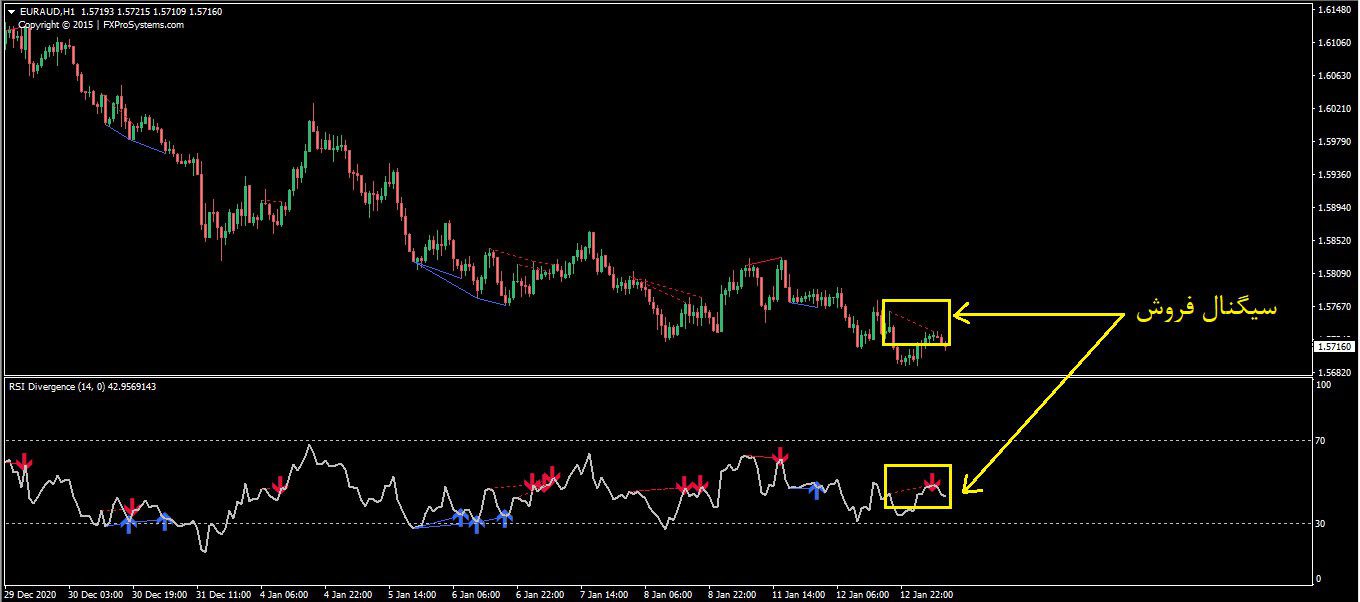Click the topmost red arrow at far left

23,463
